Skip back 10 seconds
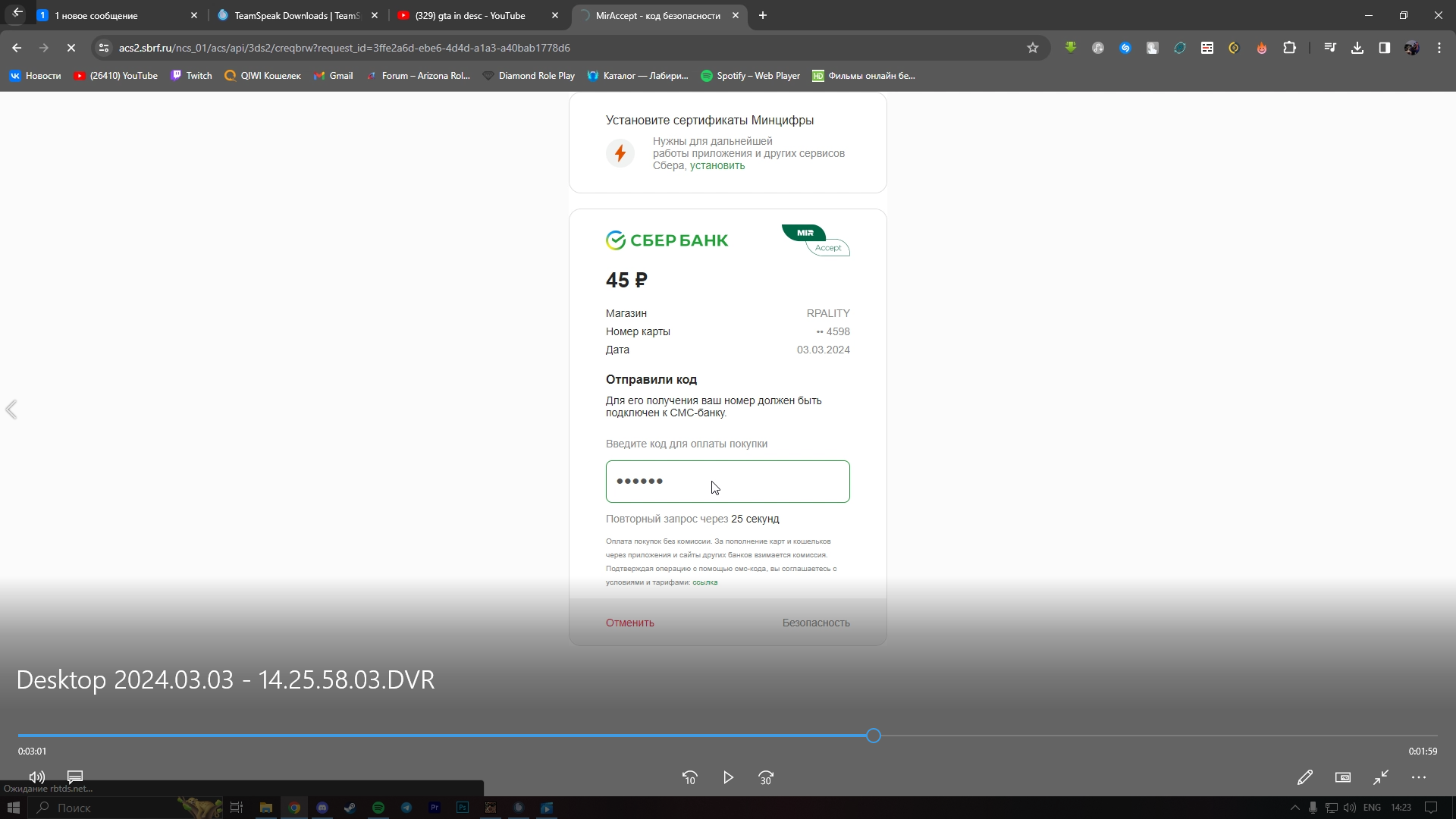1456x819 pixels. coord(689,777)
